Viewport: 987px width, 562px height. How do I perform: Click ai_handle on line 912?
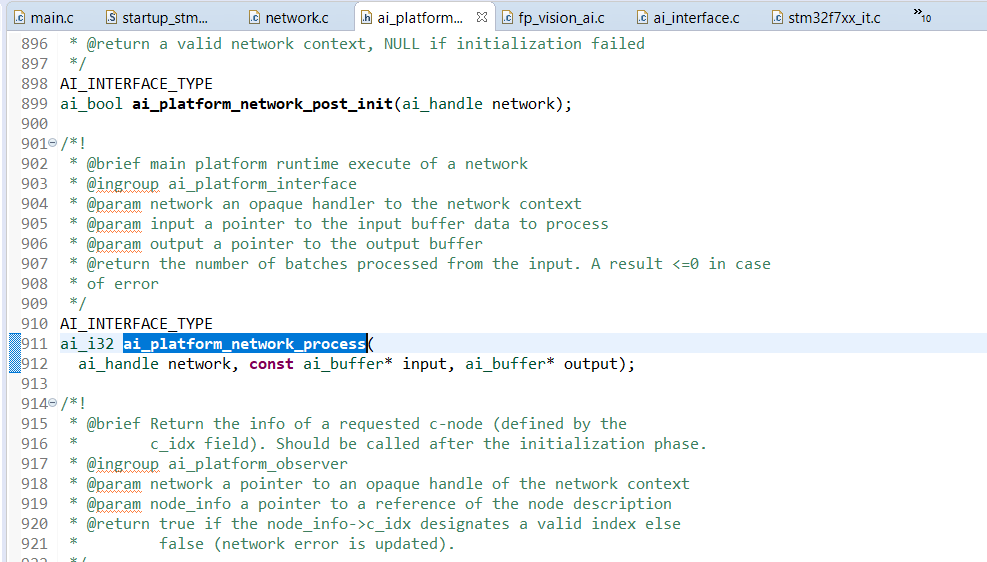(118, 364)
